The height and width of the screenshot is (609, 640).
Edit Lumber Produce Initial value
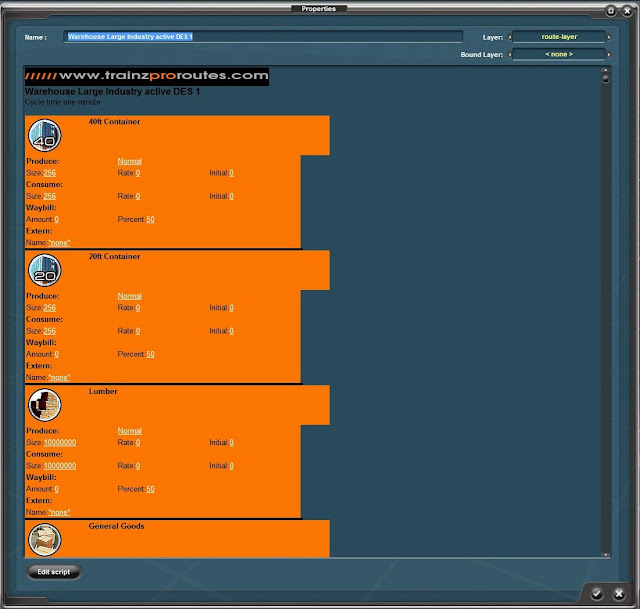coord(231,442)
